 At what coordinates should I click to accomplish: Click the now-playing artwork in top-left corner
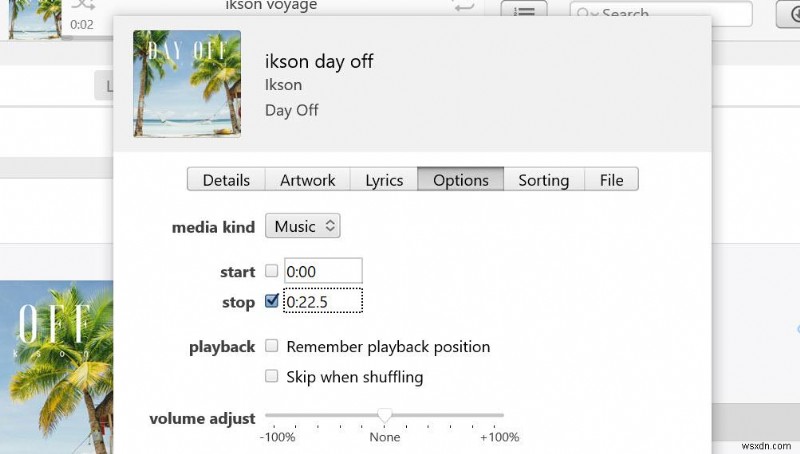(x=32, y=20)
